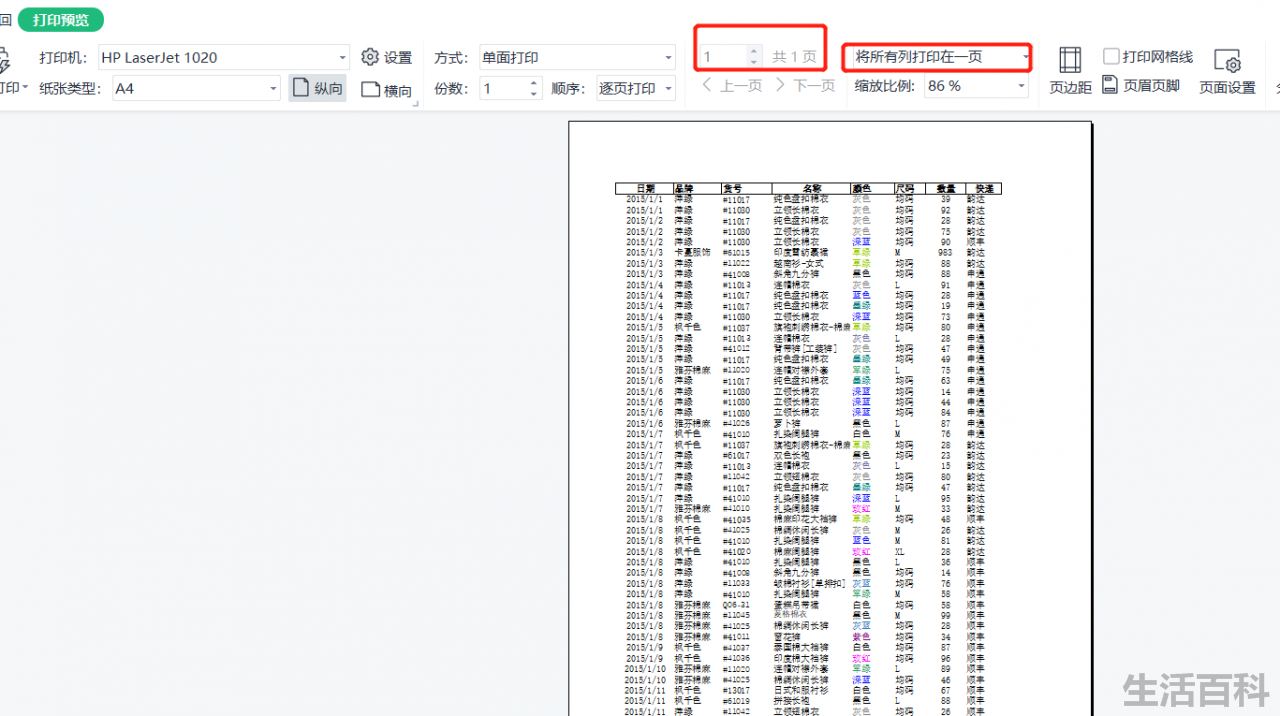1280x716 pixels.
Task: Click the 共 1 页 page count text
Action: [x=794, y=57]
